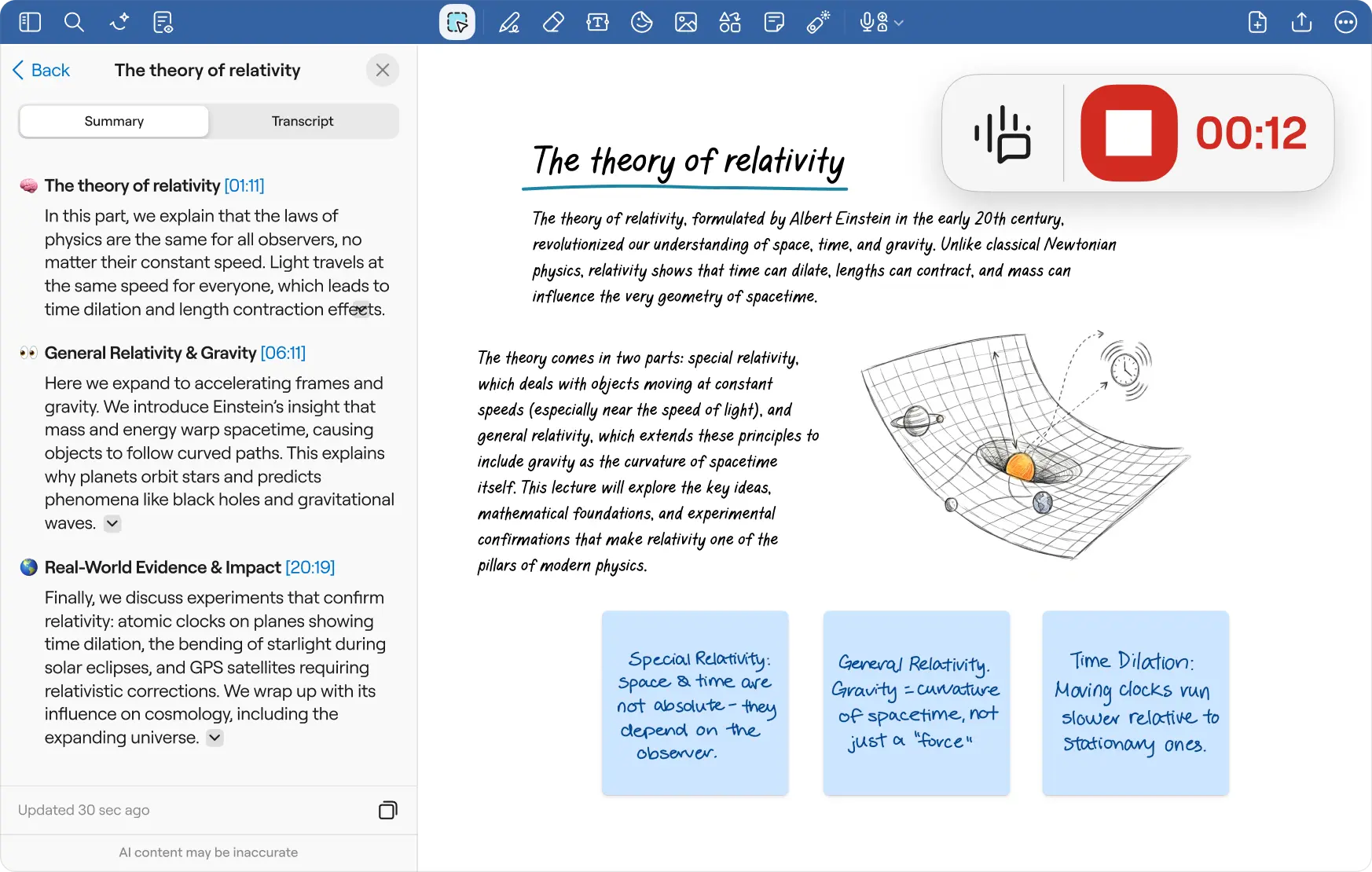This screenshot has height=872, width=1372.
Task: Stop the recording
Action: click(x=1129, y=133)
